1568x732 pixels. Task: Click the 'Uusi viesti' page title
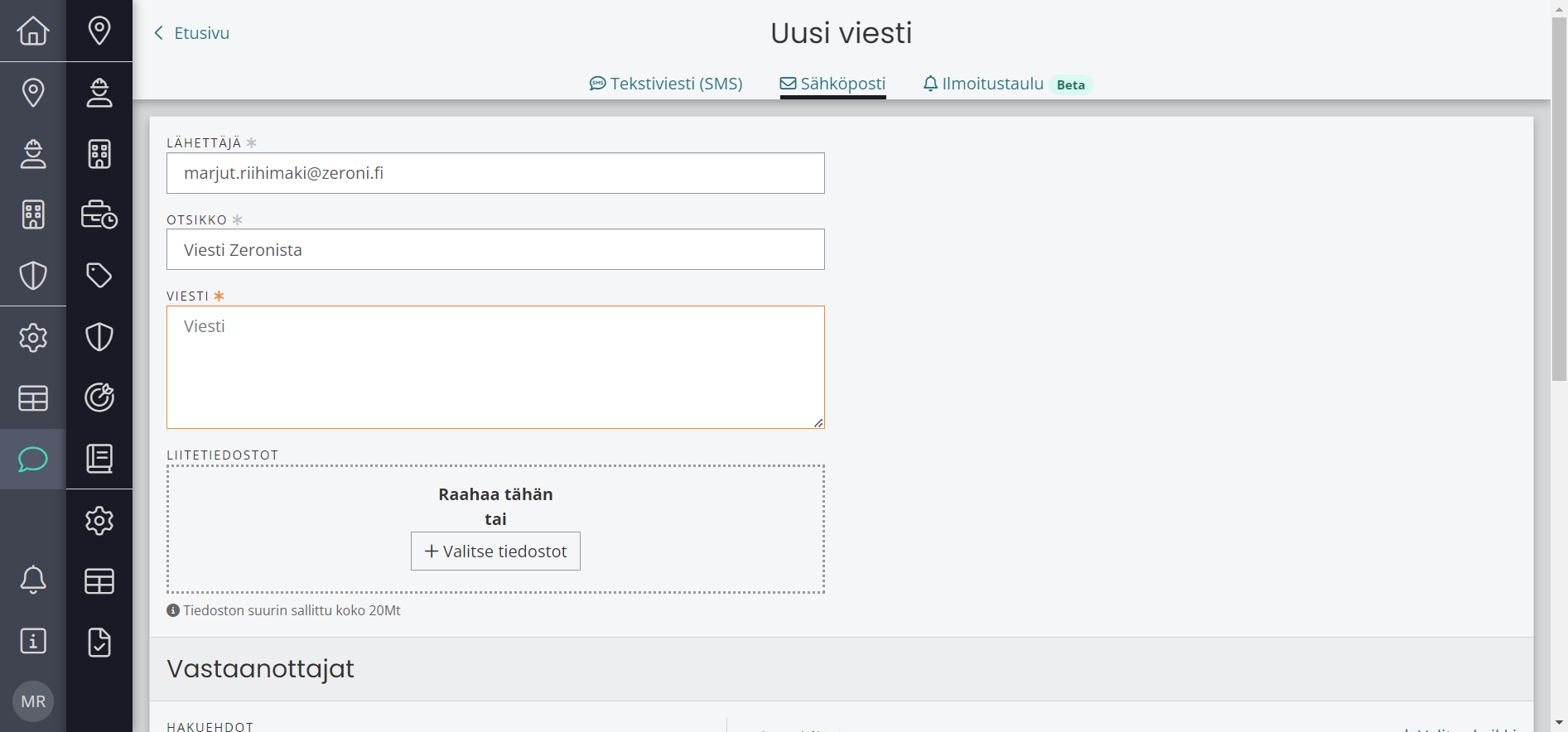pos(841,33)
